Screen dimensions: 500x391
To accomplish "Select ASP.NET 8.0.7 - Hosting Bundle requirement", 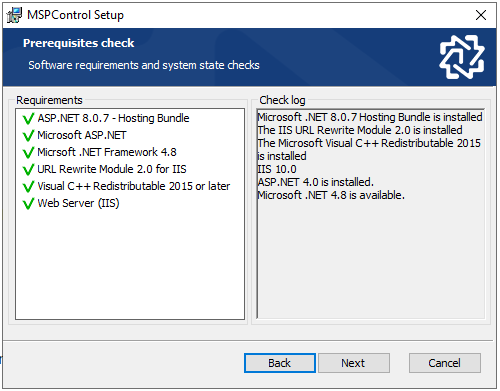I will click(x=113, y=118).
